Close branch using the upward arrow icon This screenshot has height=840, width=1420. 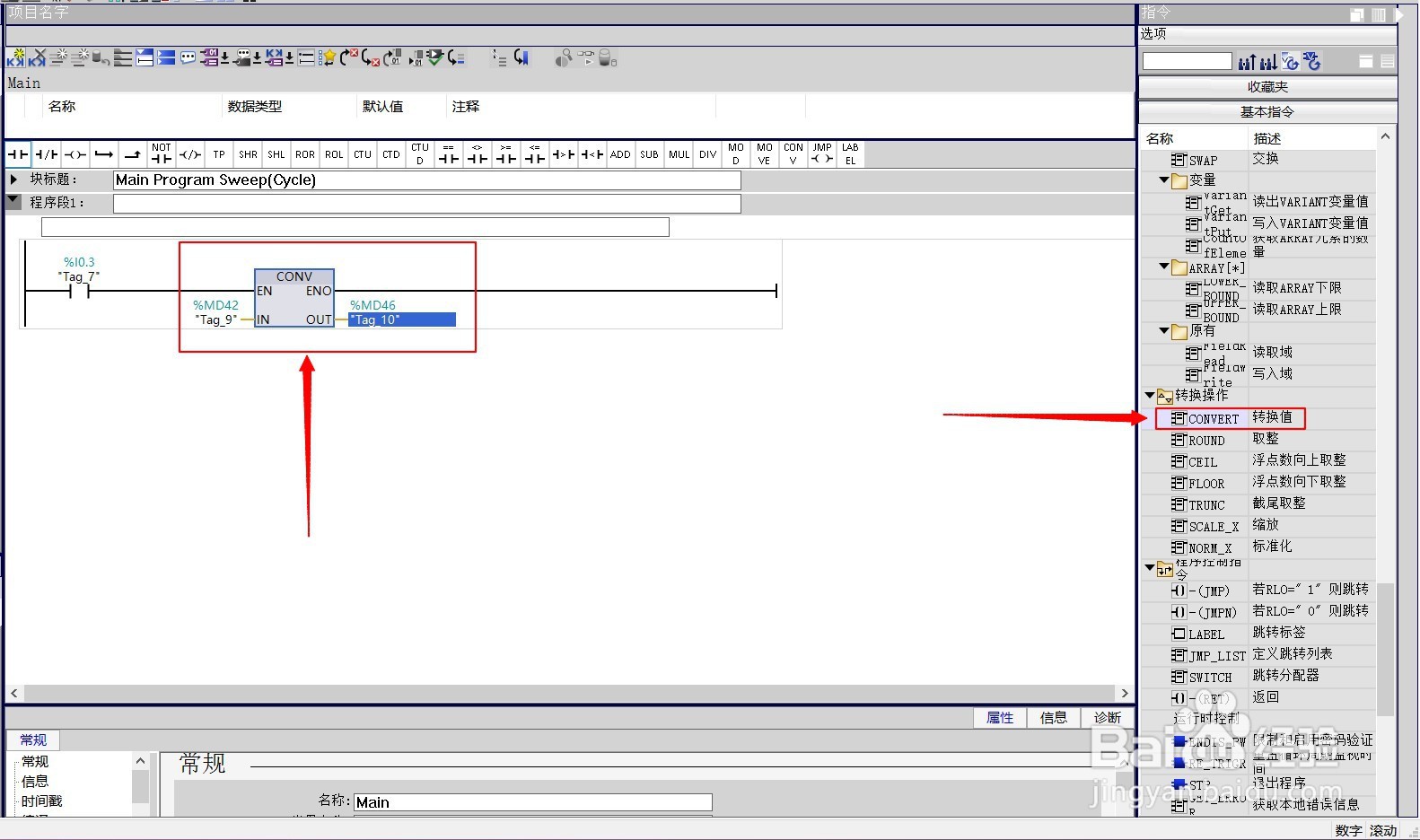click(133, 154)
